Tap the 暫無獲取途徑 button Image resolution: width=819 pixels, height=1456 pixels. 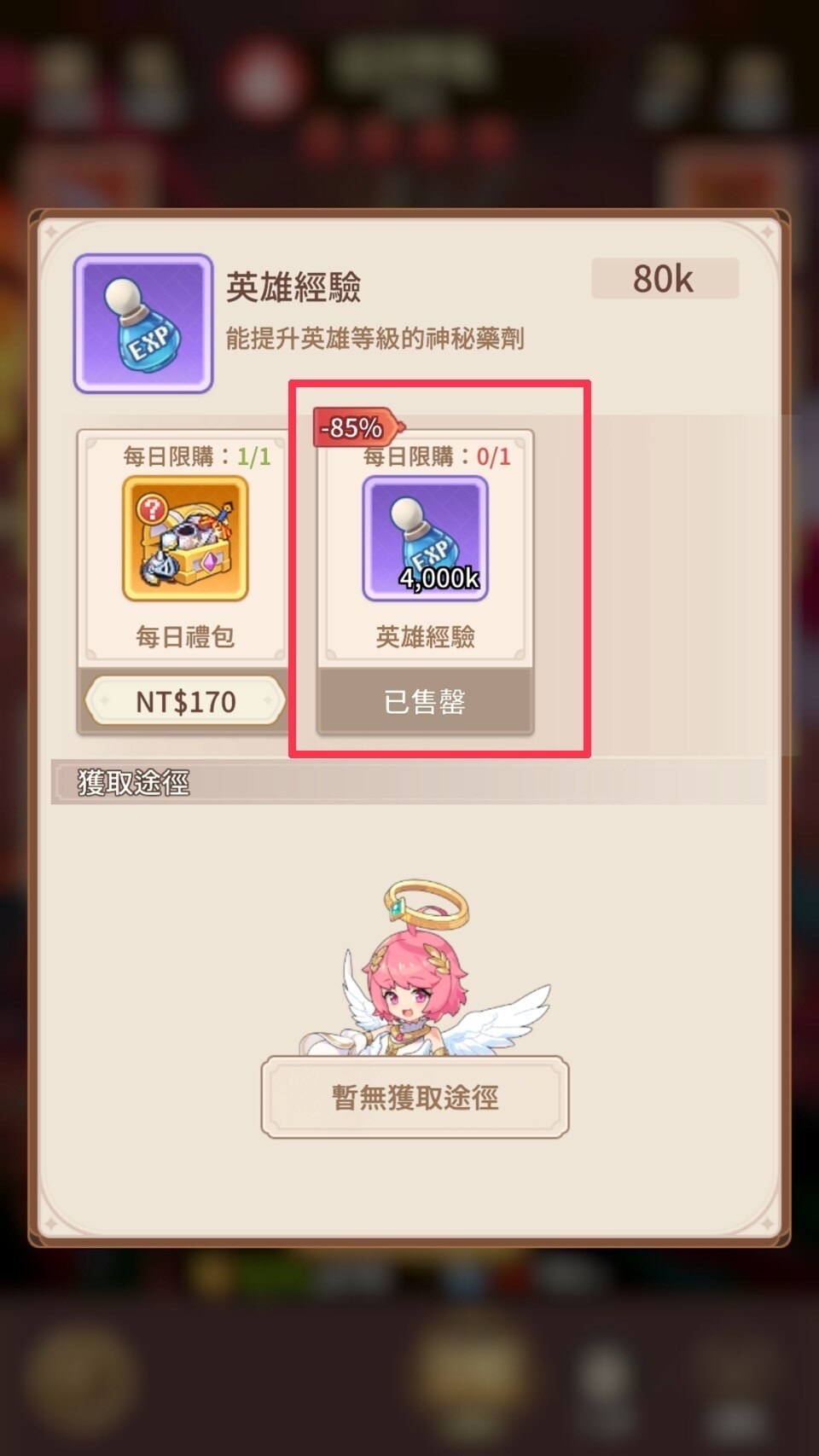415,1097
